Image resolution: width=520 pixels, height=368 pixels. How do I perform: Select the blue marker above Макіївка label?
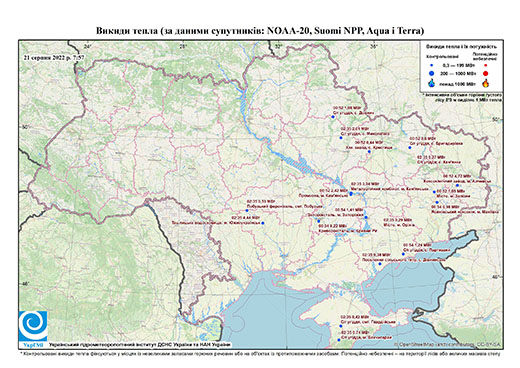point(437,202)
